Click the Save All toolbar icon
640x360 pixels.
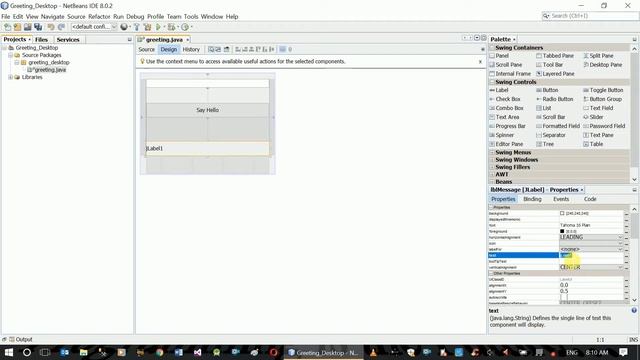coord(38,27)
